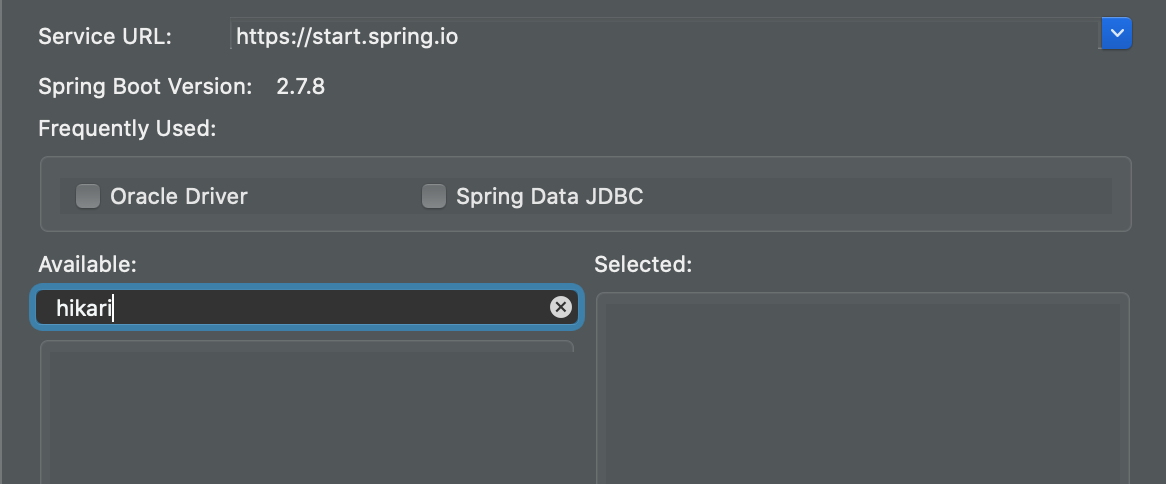
Task: Place cursor on the word hikari
Action: 83,307
